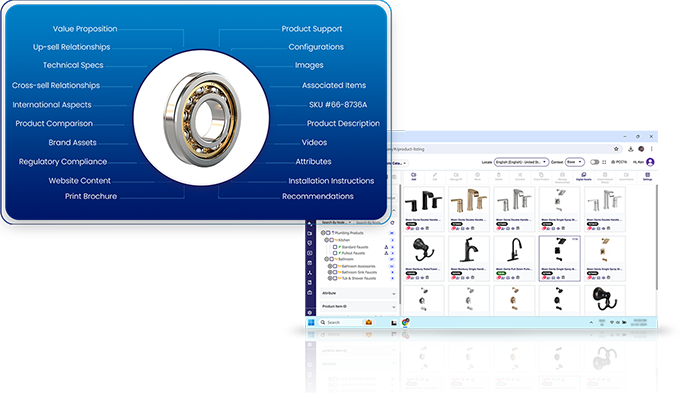Open the Chrome icon in the taskbar
This screenshot has width=681, height=393.
(x=405, y=322)
